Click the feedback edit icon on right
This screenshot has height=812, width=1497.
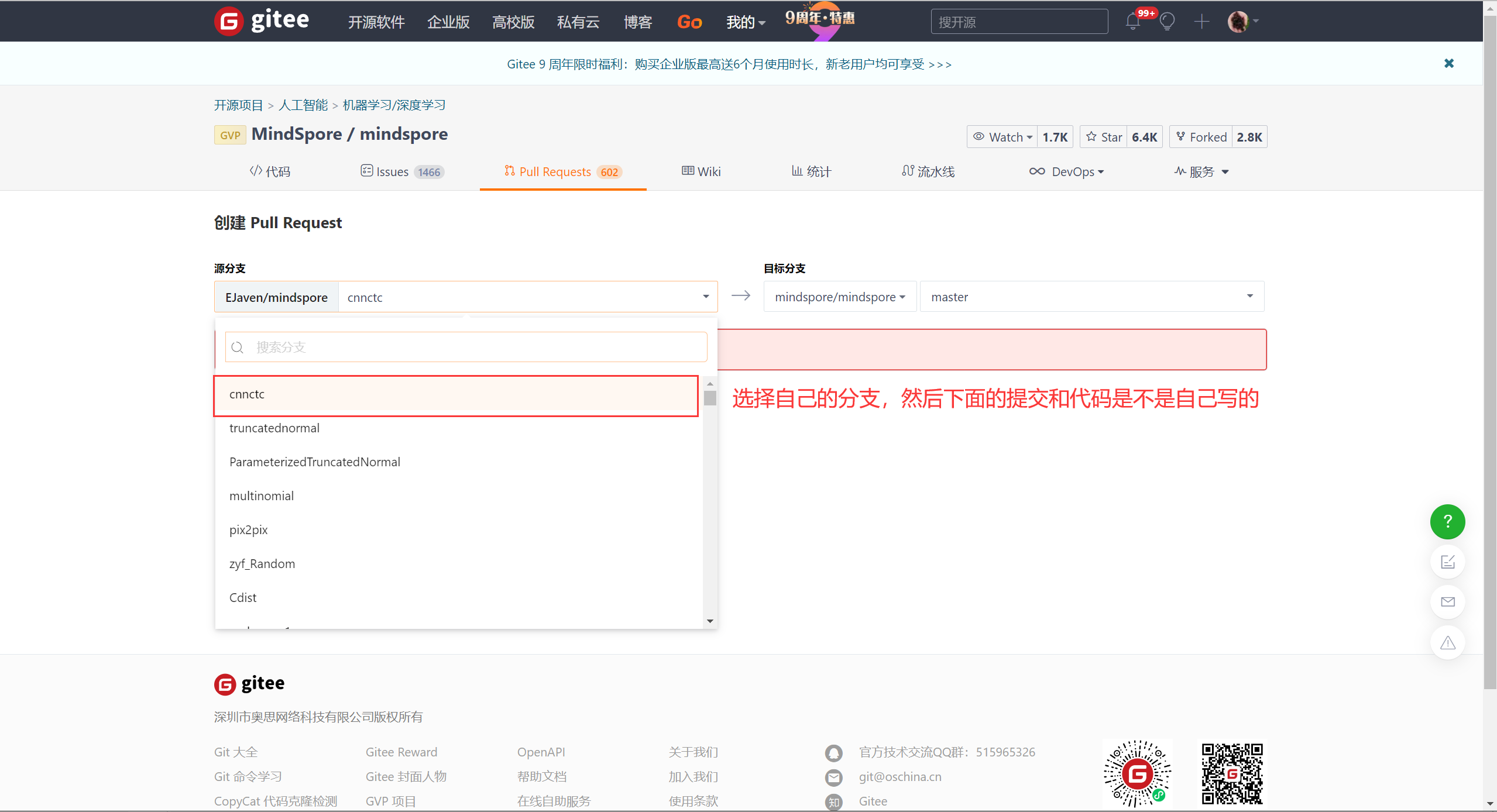point(1447,562)
